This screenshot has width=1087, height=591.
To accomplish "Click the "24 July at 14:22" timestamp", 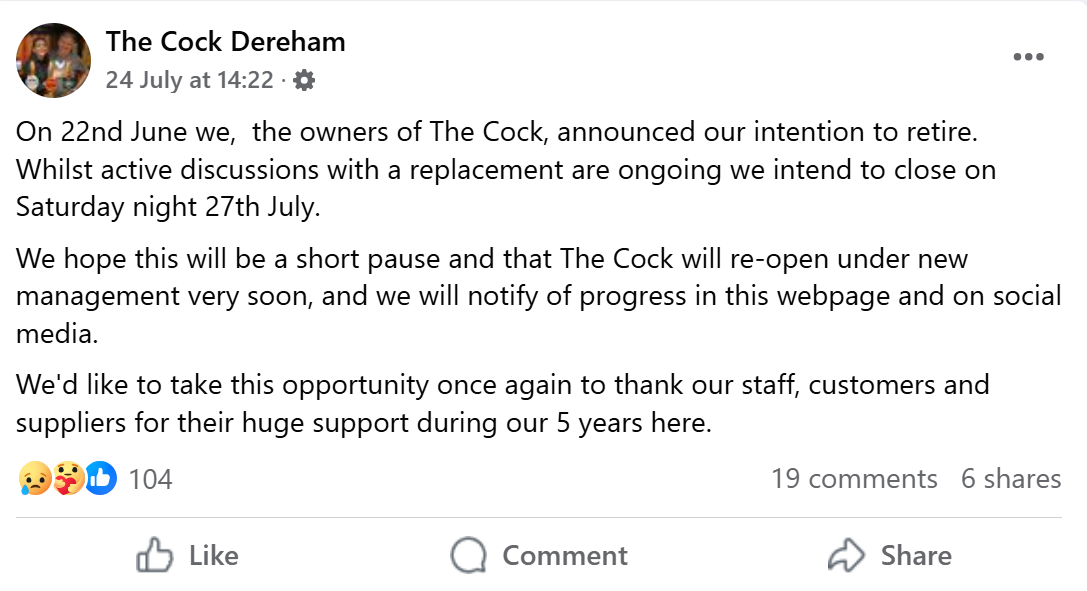I will pyautogui.click(x=189, y=80).
